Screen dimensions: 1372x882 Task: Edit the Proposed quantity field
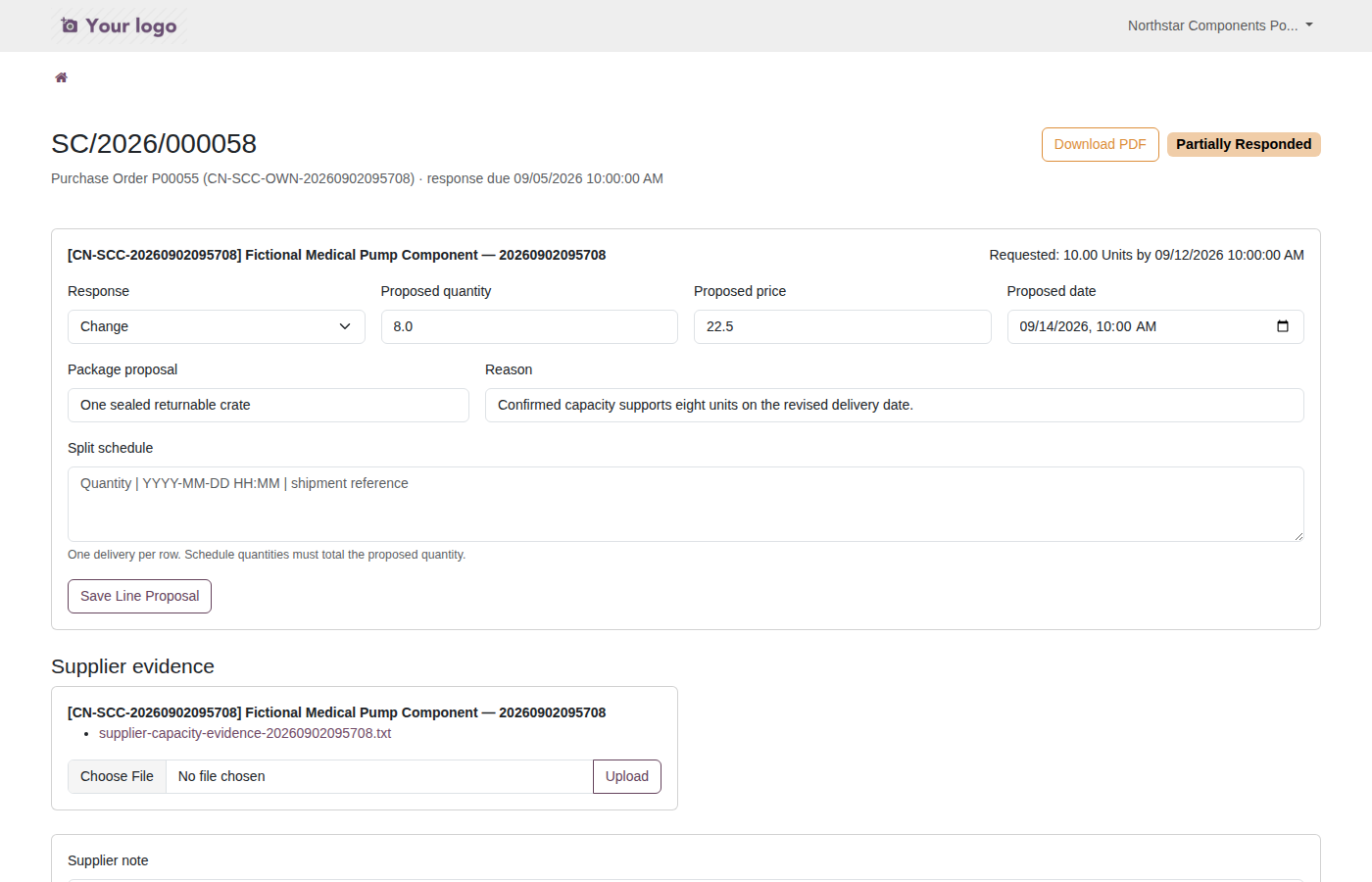pyautogui.click(x=529, y=326)
